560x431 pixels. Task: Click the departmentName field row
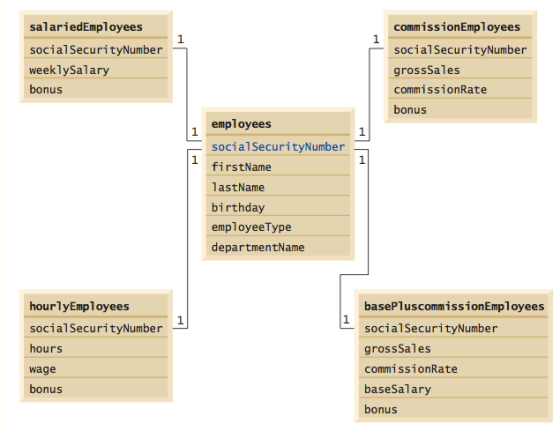click(x=278, y=247)
